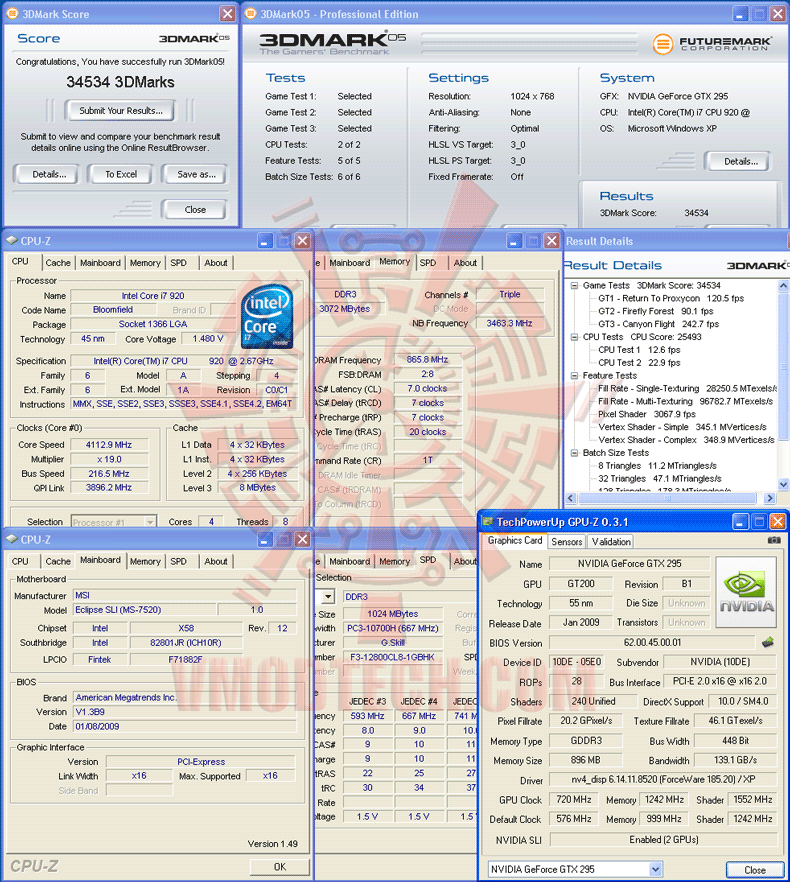790x882 pixels.
Task: Click Result Details horizontal scroll right arrow
Action: click(x=770, y=498)
